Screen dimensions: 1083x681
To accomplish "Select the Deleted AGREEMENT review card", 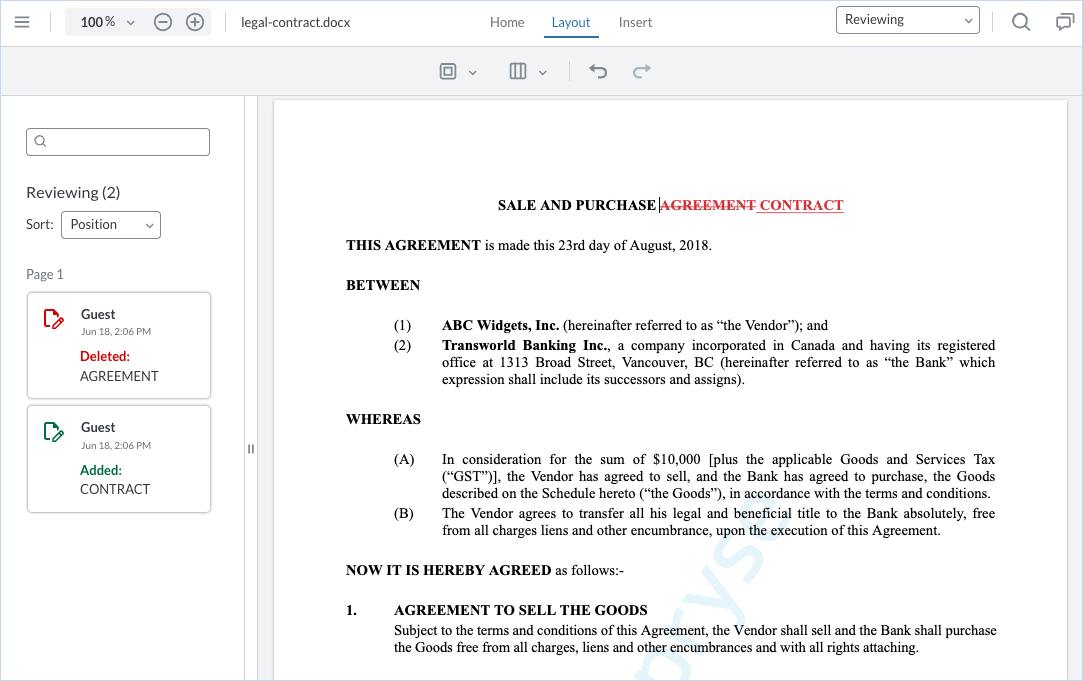I will [x=119, y=345].
